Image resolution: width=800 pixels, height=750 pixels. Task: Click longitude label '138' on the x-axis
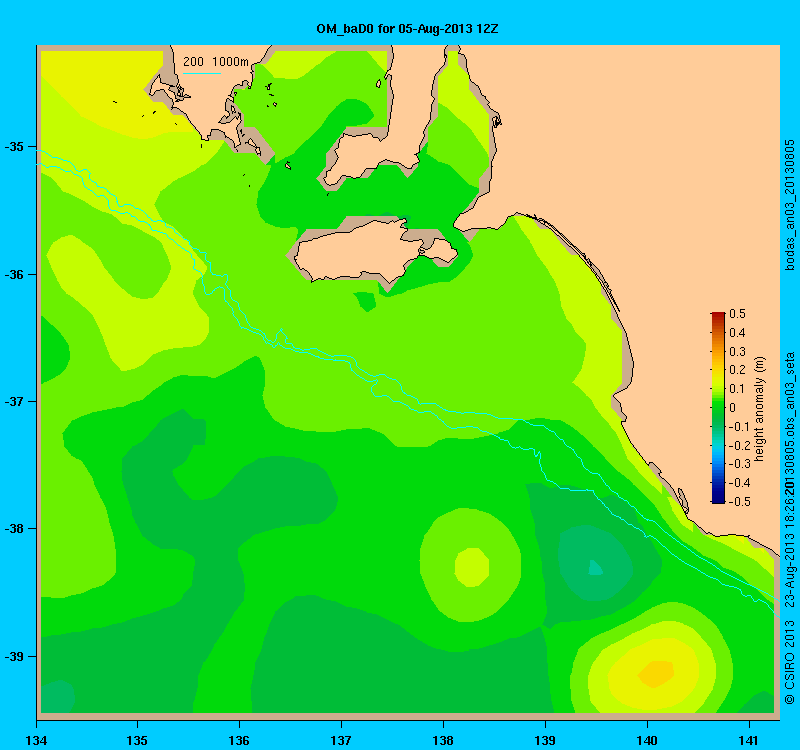click(x=443, y=740)
